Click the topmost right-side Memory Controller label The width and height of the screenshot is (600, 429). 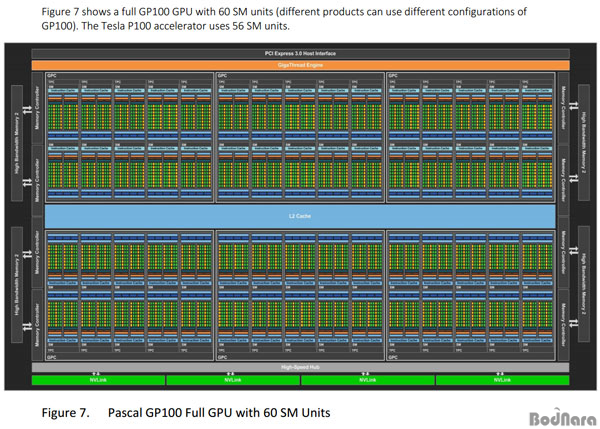[564, 108]
